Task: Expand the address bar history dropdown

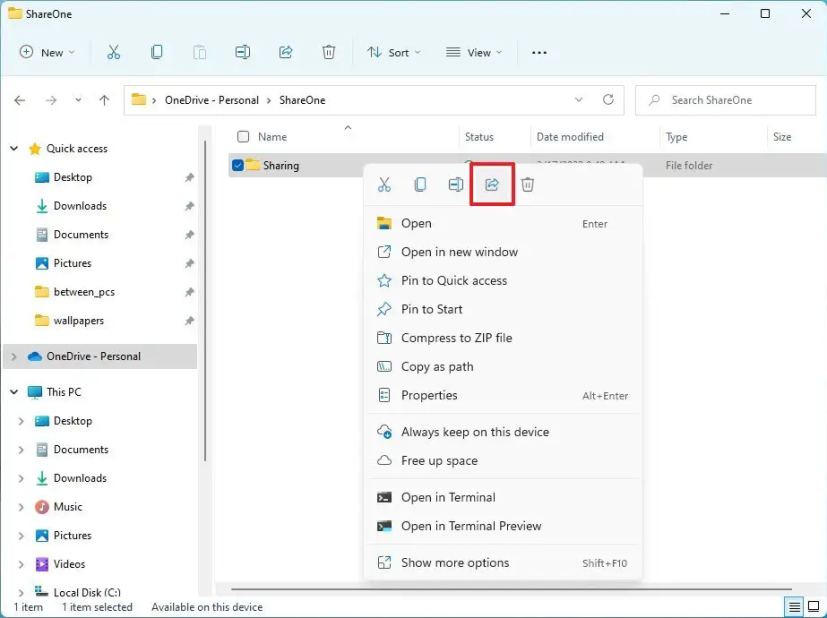Action: pos(579,100)
